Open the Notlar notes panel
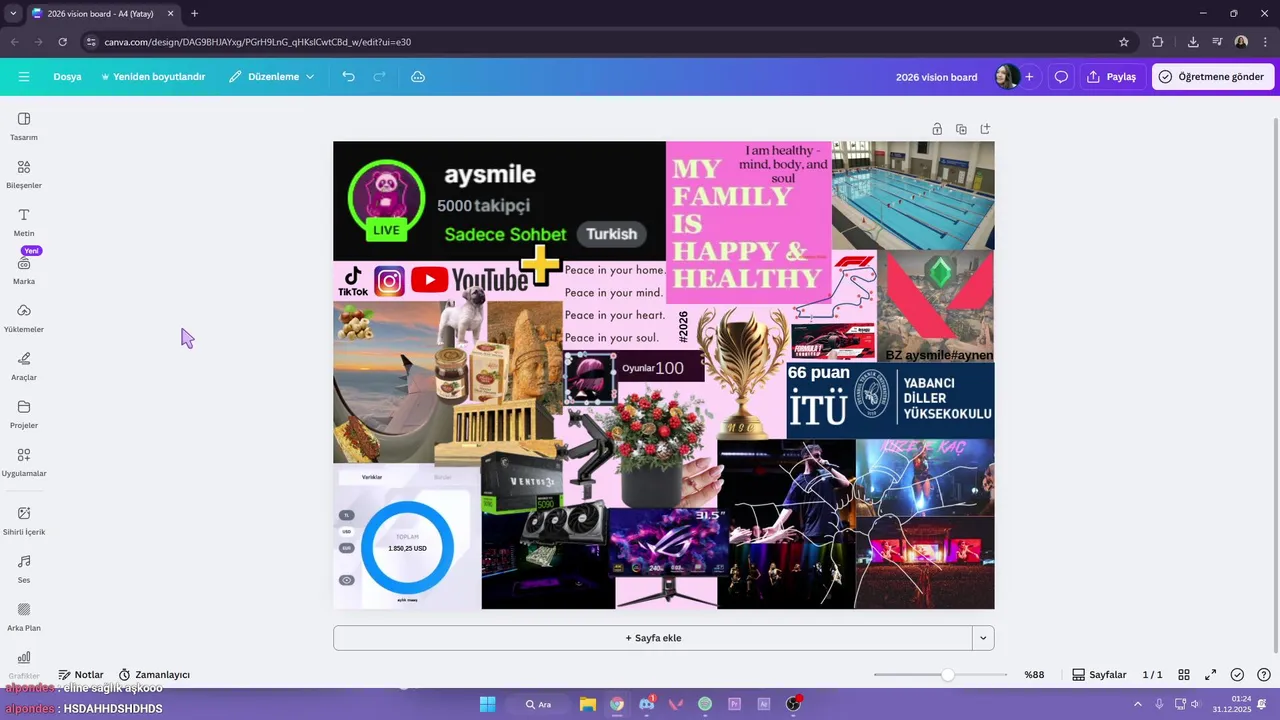 pyautogui.click(x=81, y=675)
